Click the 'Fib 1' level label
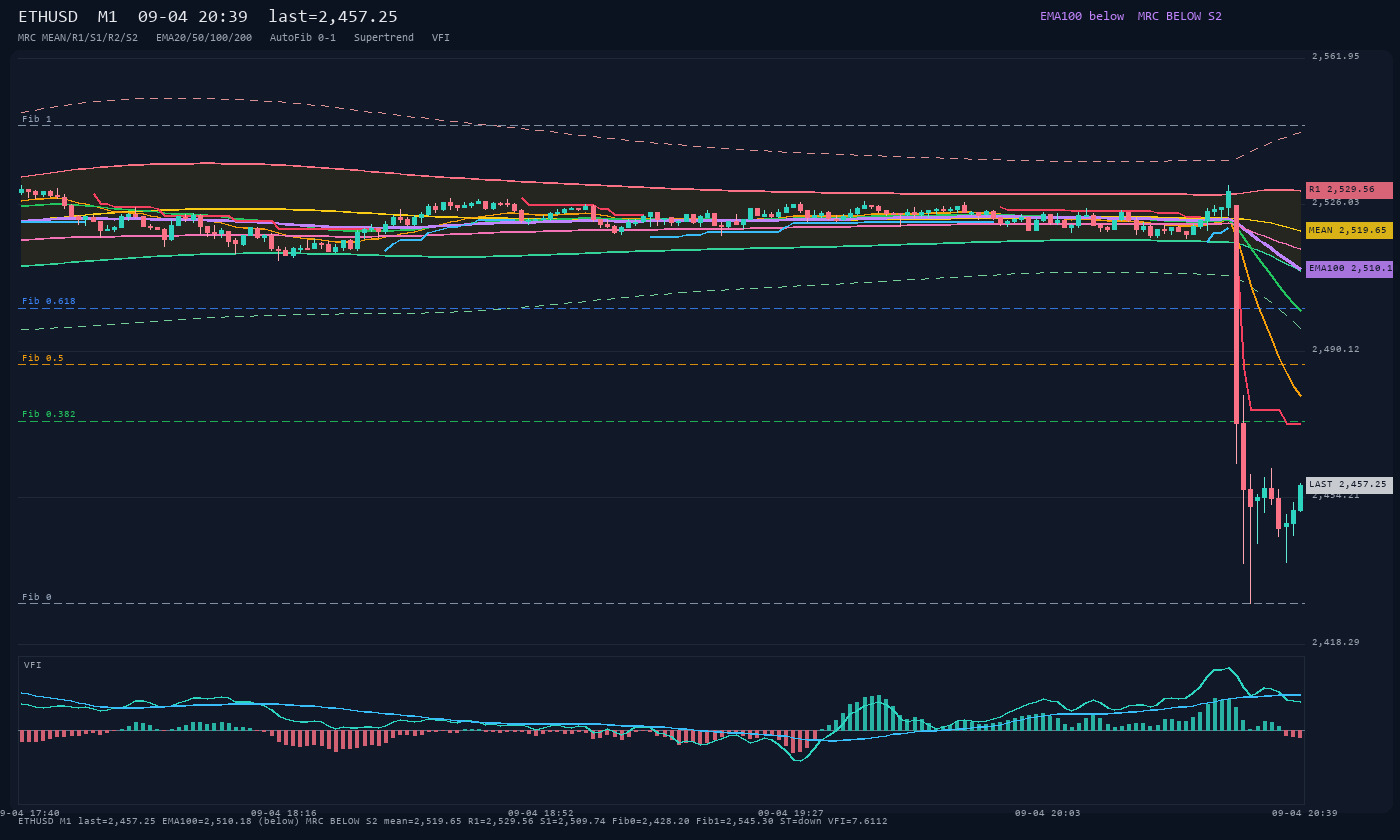 coord(37,119)
